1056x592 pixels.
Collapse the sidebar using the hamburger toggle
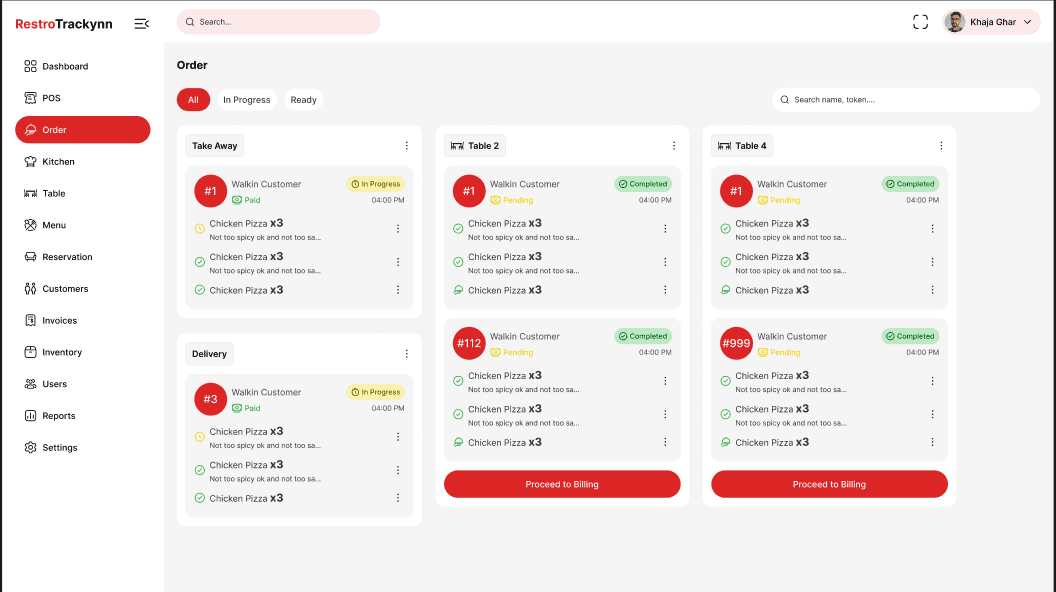pos(141,22)
